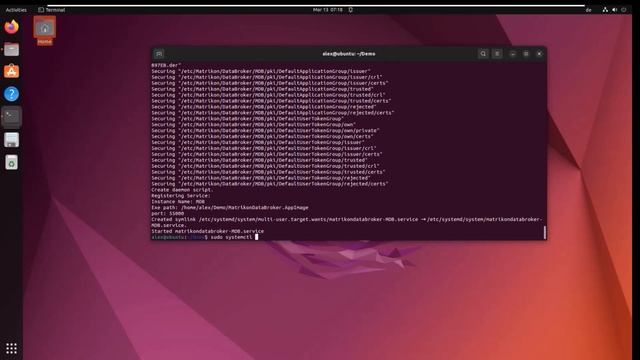This screenshot has height=360, width=640.
Task: Click the terminal new tab icon
Action: (x=159, y=54)
